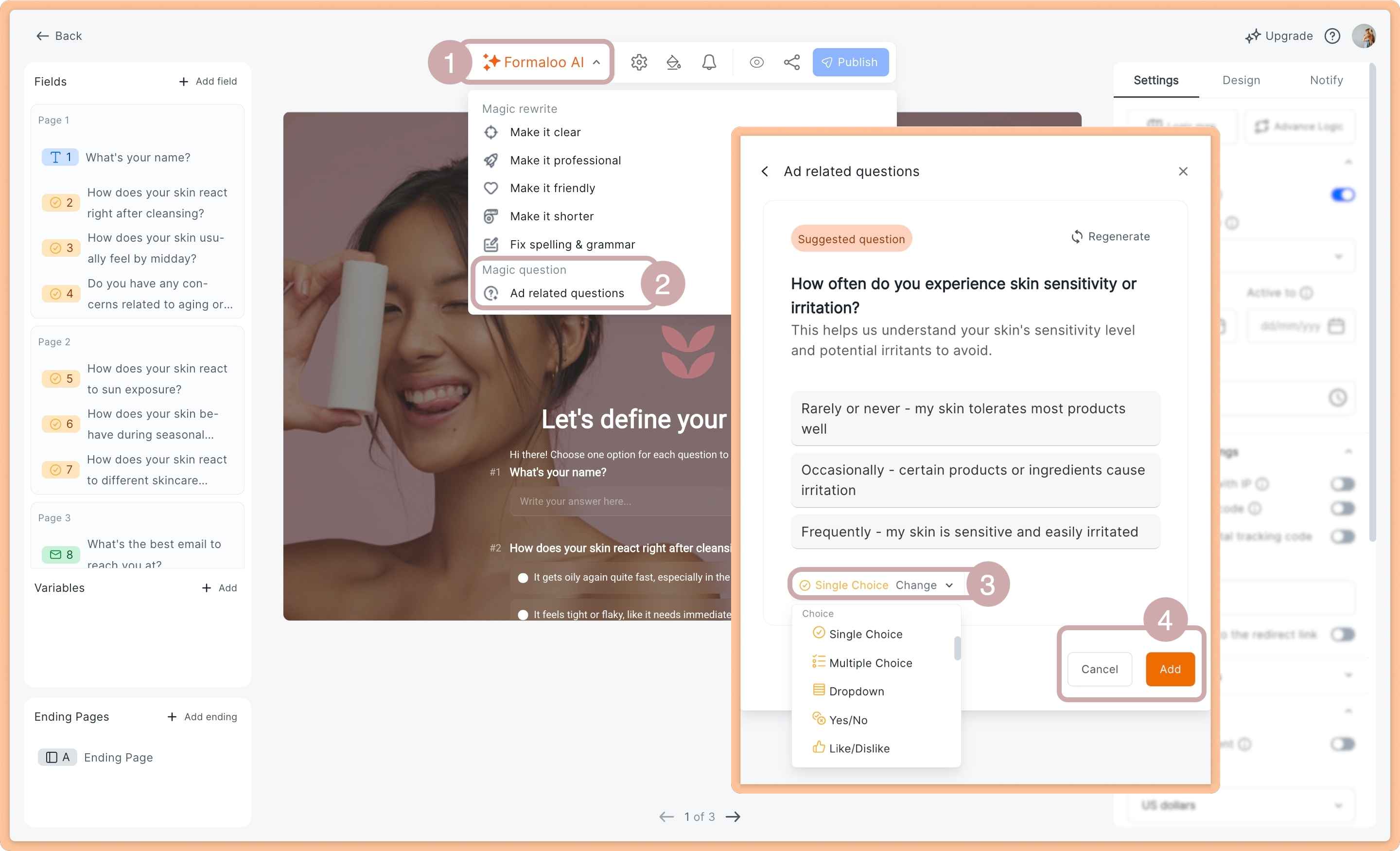Select field 3 skin by midday

pyautogui.click(x=138, y=248)
